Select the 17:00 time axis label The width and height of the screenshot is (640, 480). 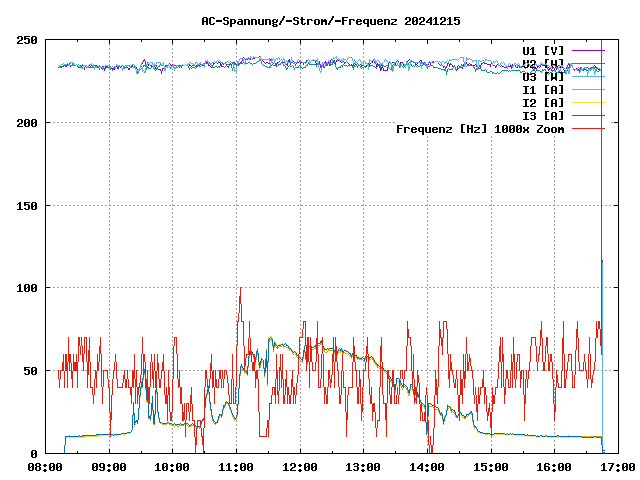(x=617, y=467)
